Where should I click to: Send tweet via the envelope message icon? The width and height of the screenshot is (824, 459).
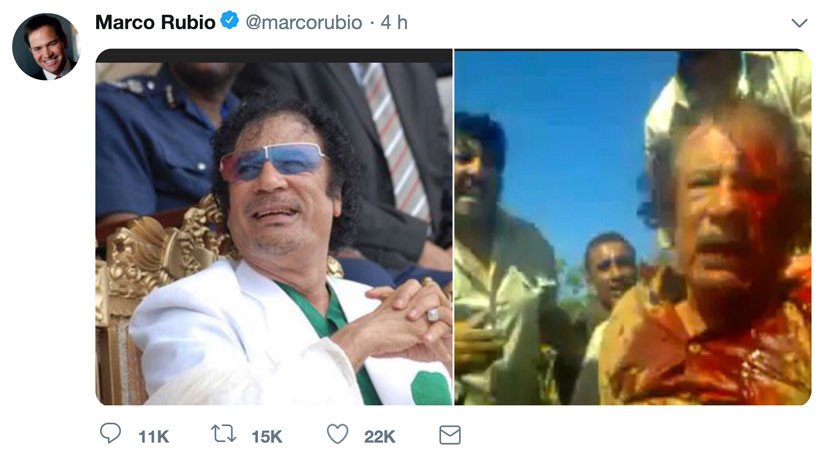pos(450,435)
